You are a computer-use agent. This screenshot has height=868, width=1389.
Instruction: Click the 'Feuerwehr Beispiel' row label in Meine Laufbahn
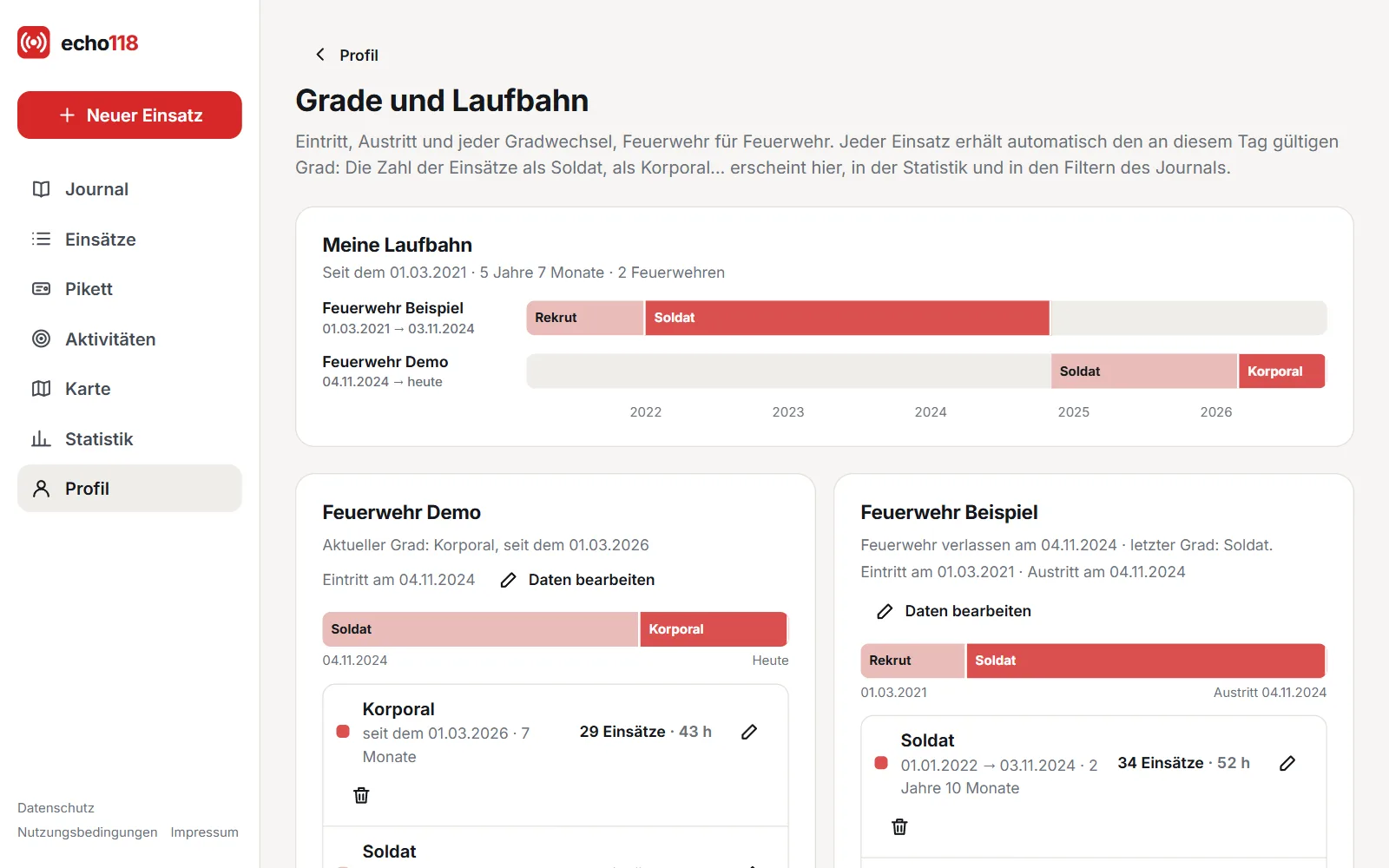coord(393,308)
